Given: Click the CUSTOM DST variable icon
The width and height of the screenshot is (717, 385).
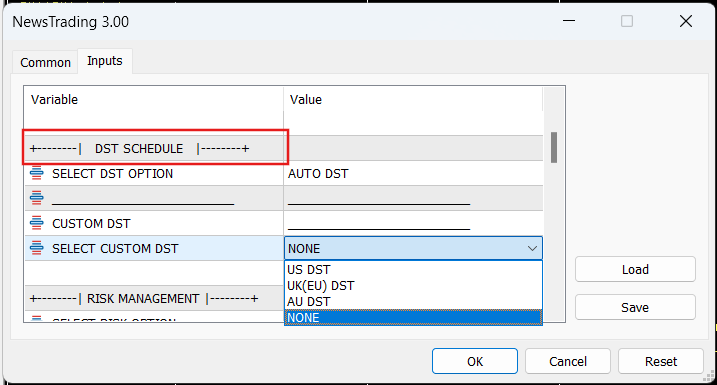Looking at the screenshot, I should pos(37,223).
